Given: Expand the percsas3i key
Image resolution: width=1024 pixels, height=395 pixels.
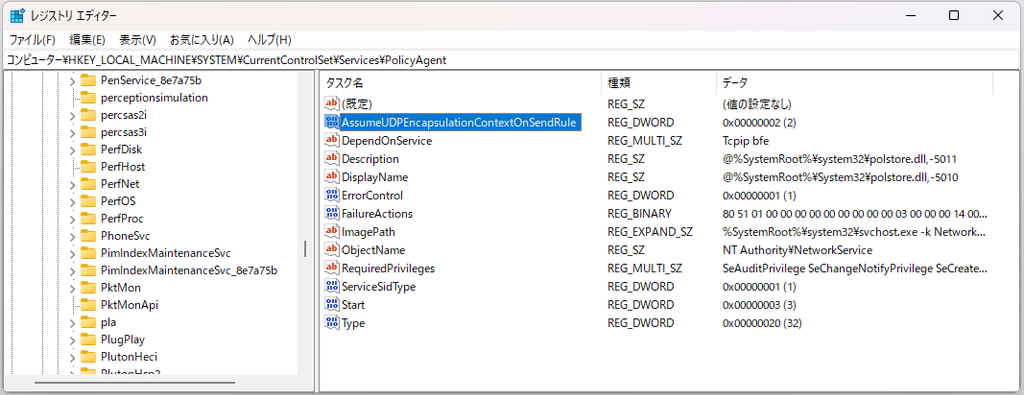Looking at the screenshot, I should pyautogui.click(x=72, y=133).
